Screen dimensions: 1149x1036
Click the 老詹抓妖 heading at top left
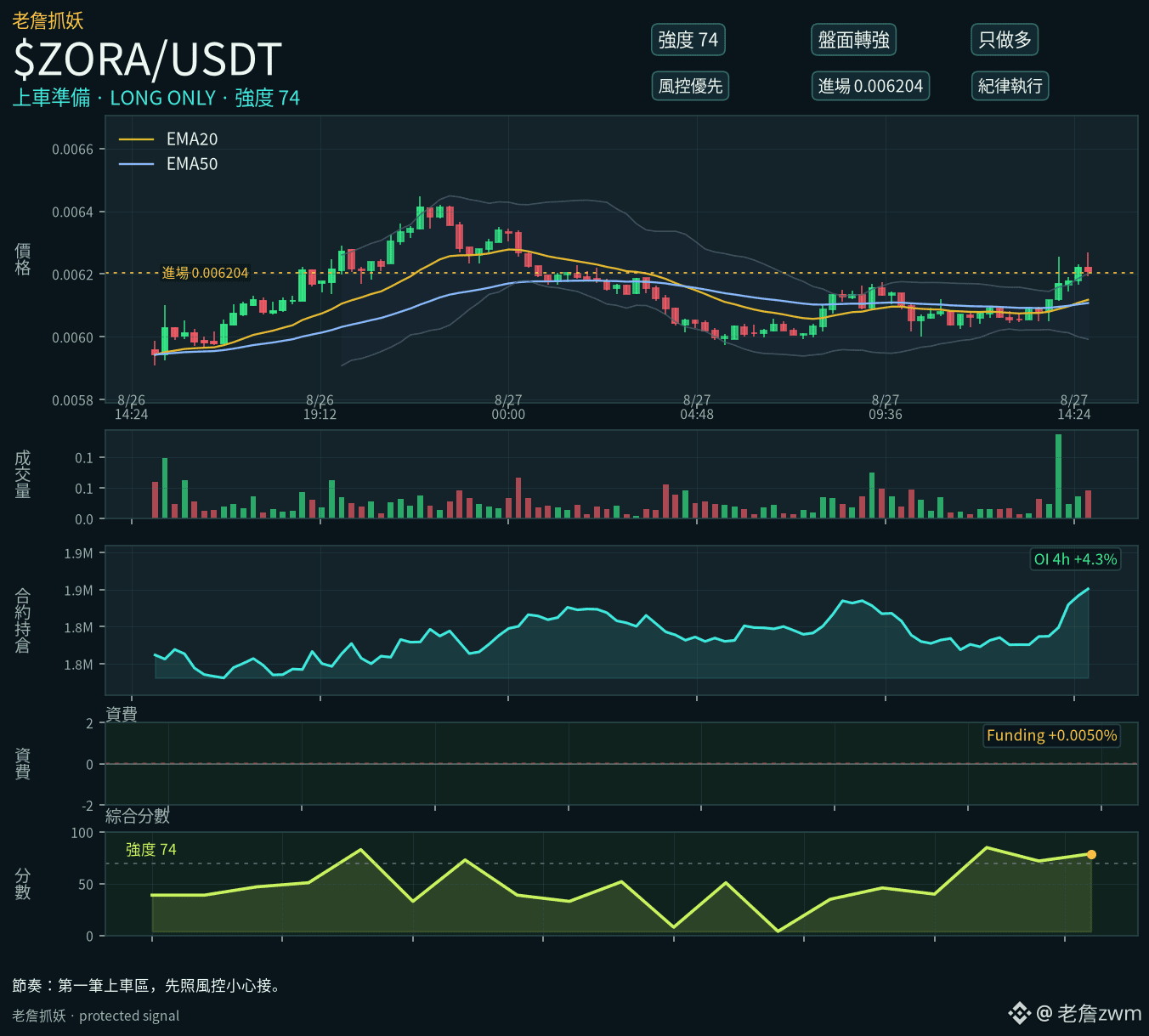point(48,20)
